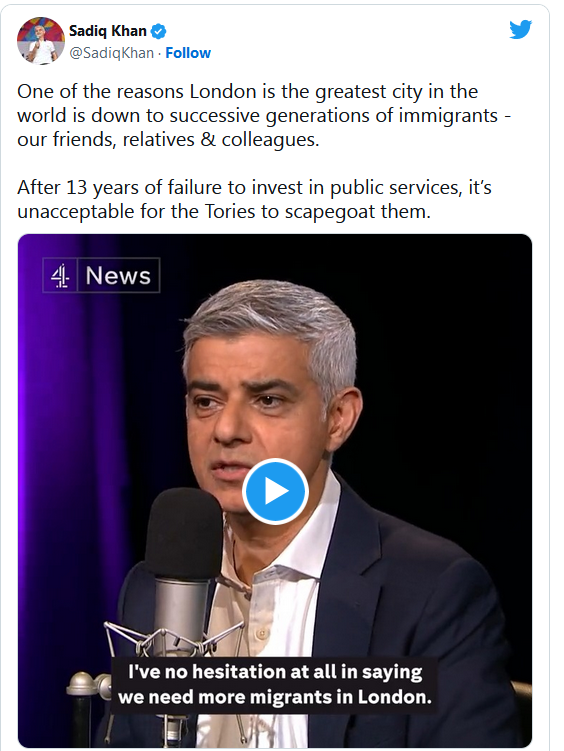564x751 pixels.
Task: Play the Channel 4 News video
Action: pyautogui.click(x=275, y=491)
